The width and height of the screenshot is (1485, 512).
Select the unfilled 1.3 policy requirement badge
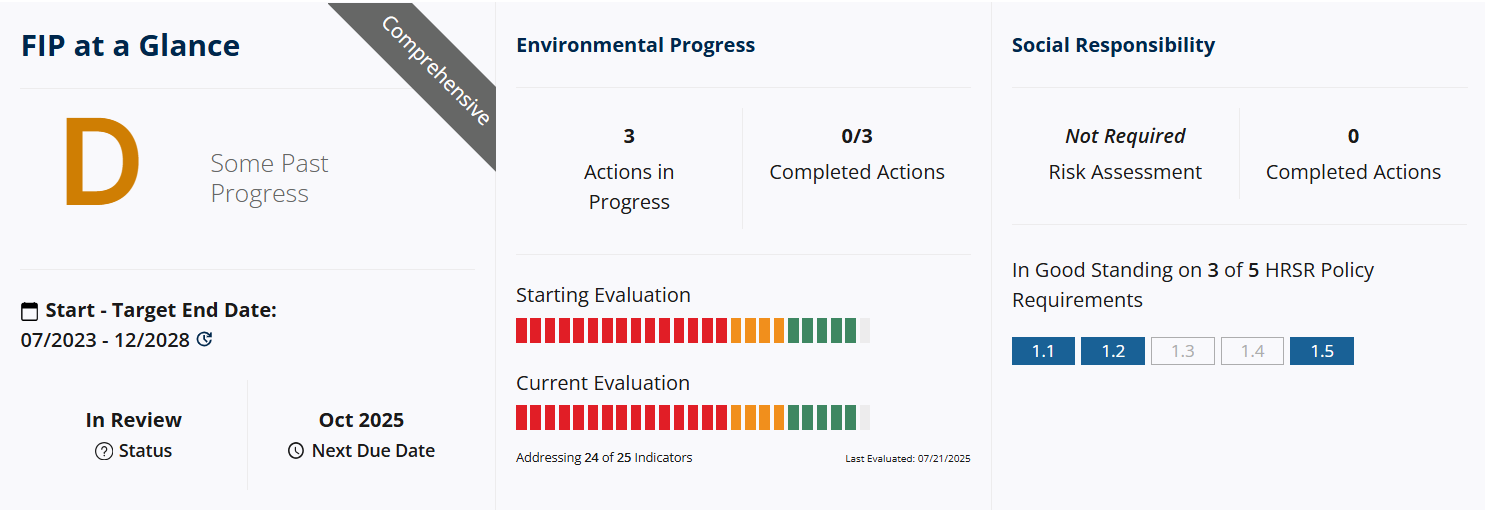coord(1183,351)
